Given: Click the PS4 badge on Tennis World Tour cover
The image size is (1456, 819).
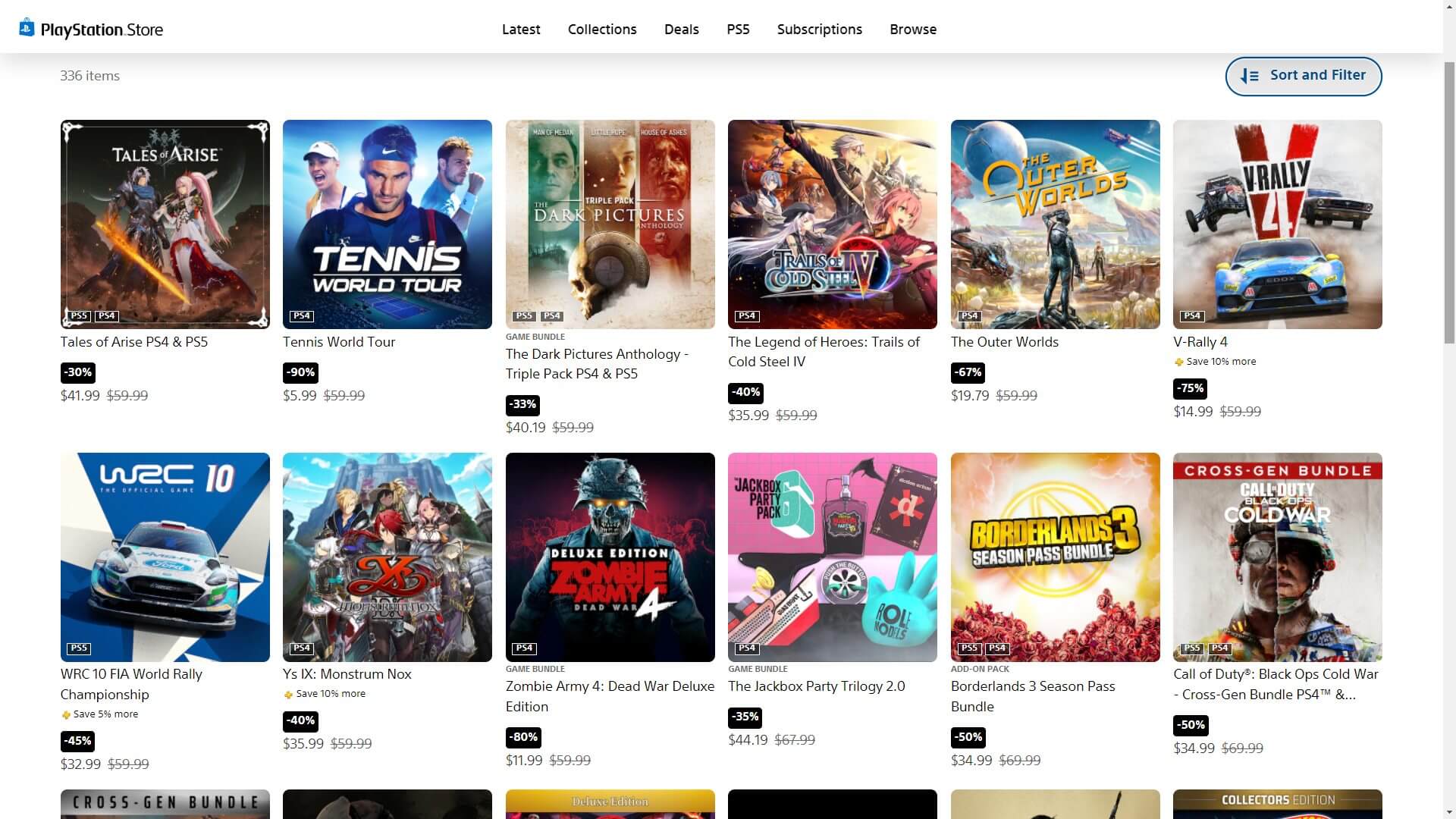Looking at the screenshot, I should click(x=301, y=316).
